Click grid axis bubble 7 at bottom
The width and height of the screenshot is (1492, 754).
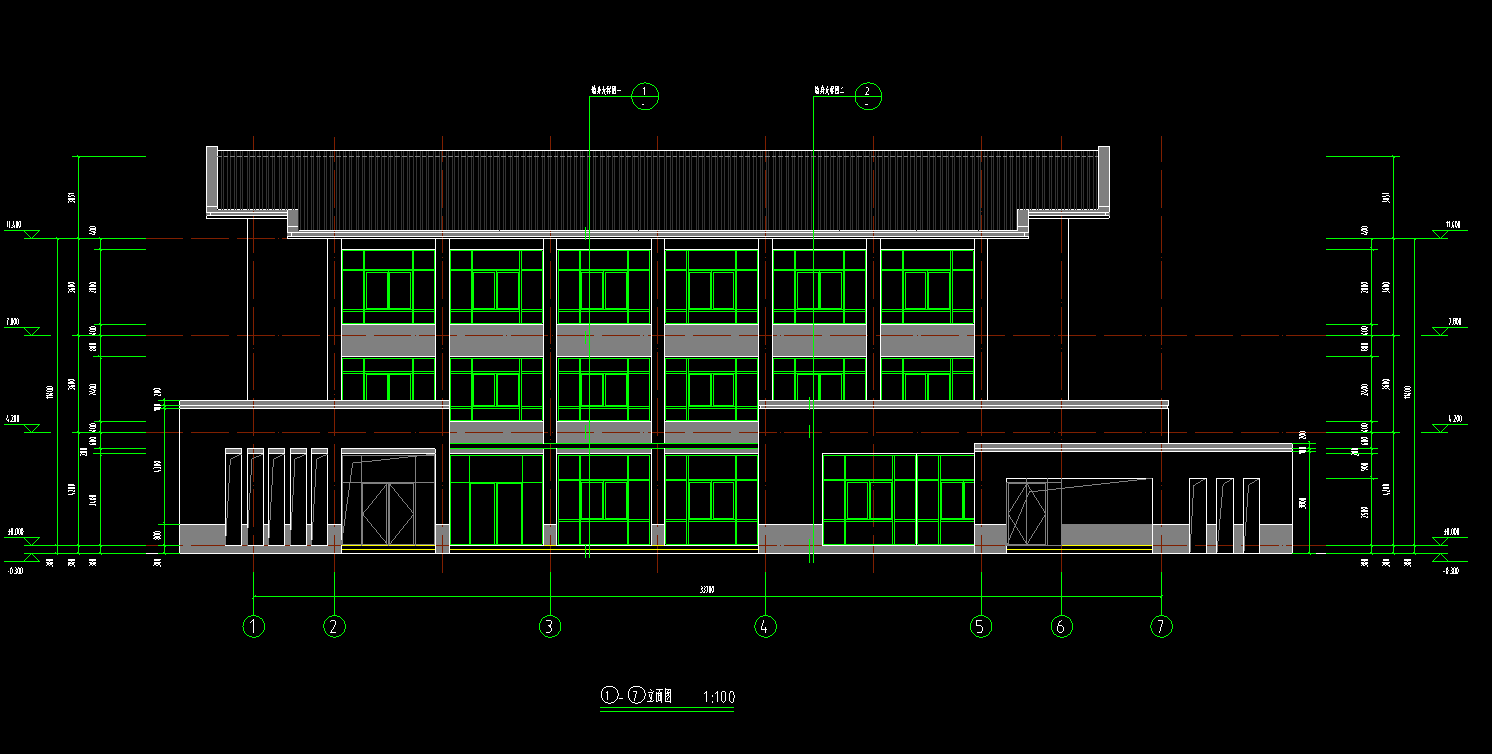[x=1161, y=627]
